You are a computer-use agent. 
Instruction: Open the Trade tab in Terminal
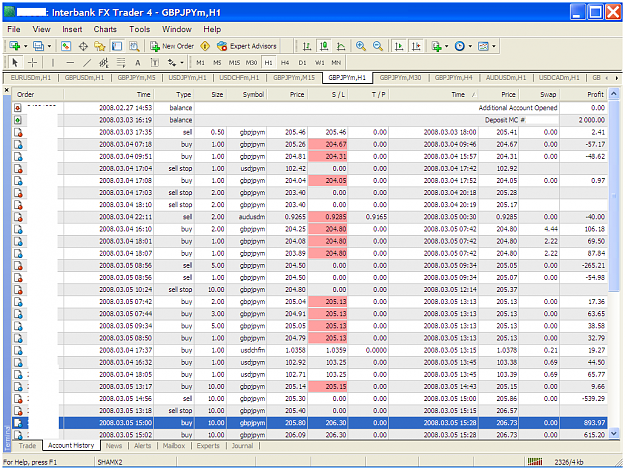pos(27,446)
